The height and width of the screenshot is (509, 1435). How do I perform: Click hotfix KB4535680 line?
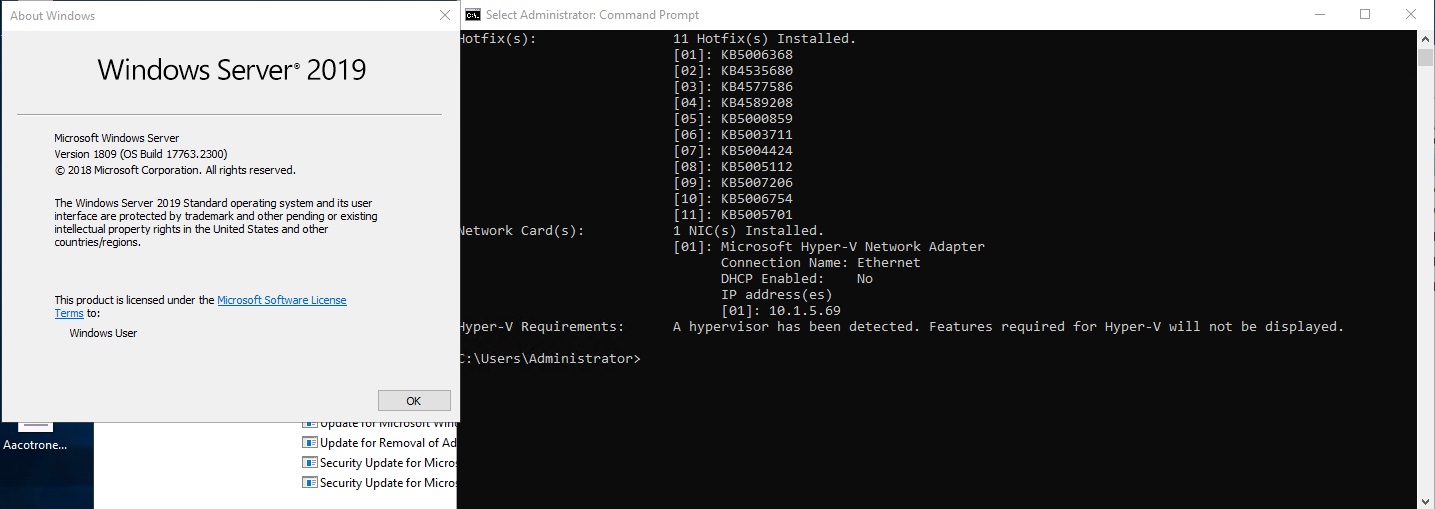(x=733, y=71)
